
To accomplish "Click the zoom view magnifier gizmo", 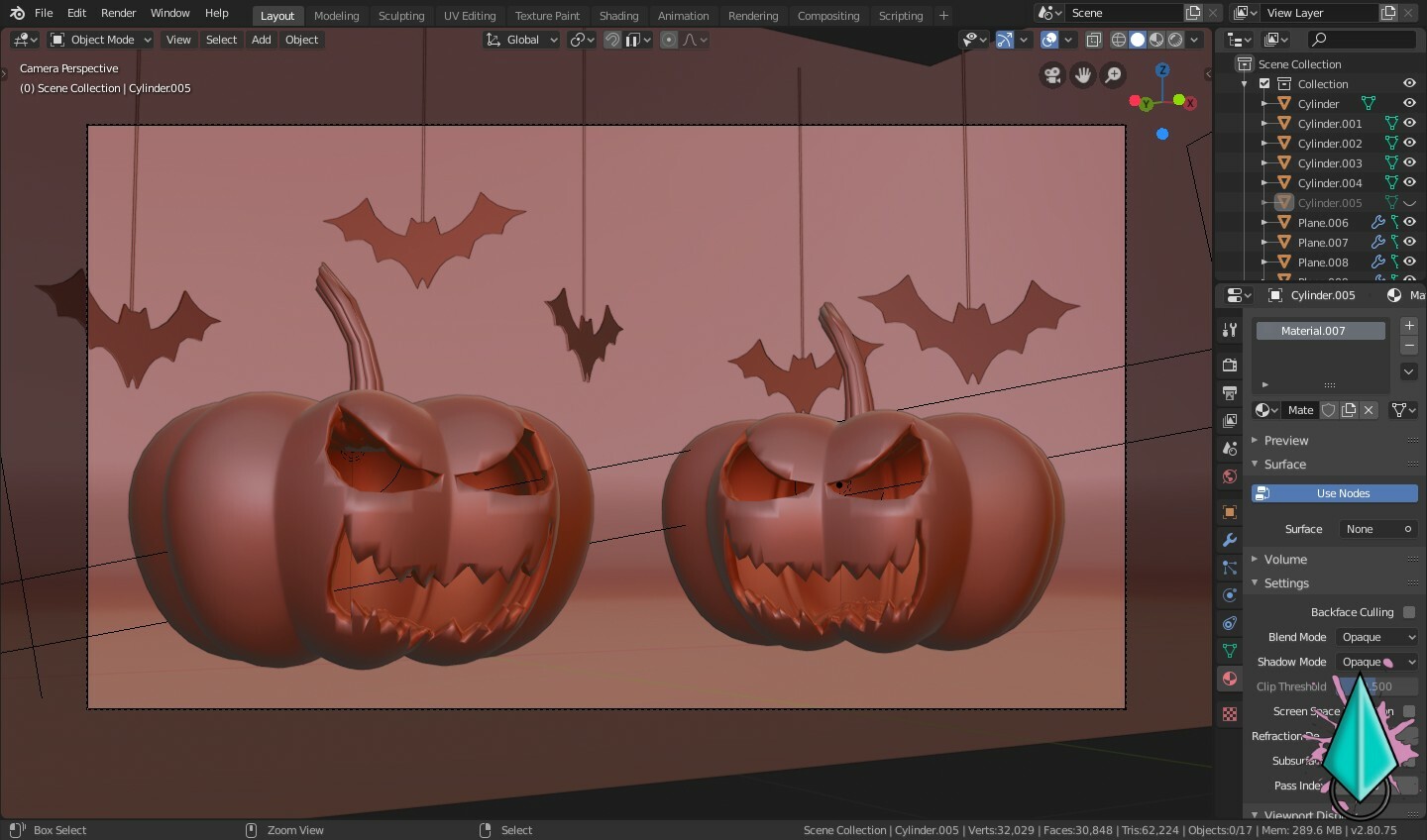I will click(1114, 74).
